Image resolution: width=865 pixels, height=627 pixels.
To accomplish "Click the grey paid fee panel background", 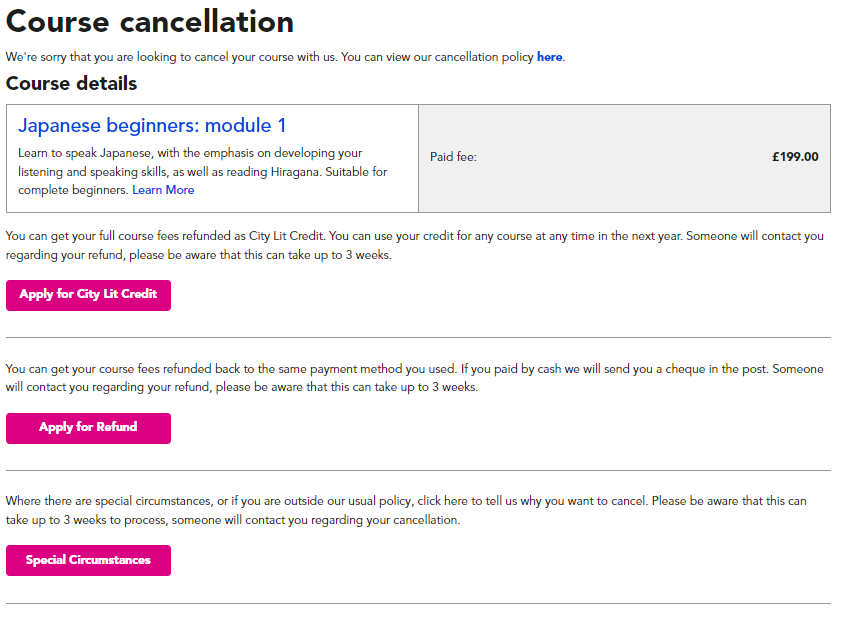I will pyautogui.click(x=620, y=190).
